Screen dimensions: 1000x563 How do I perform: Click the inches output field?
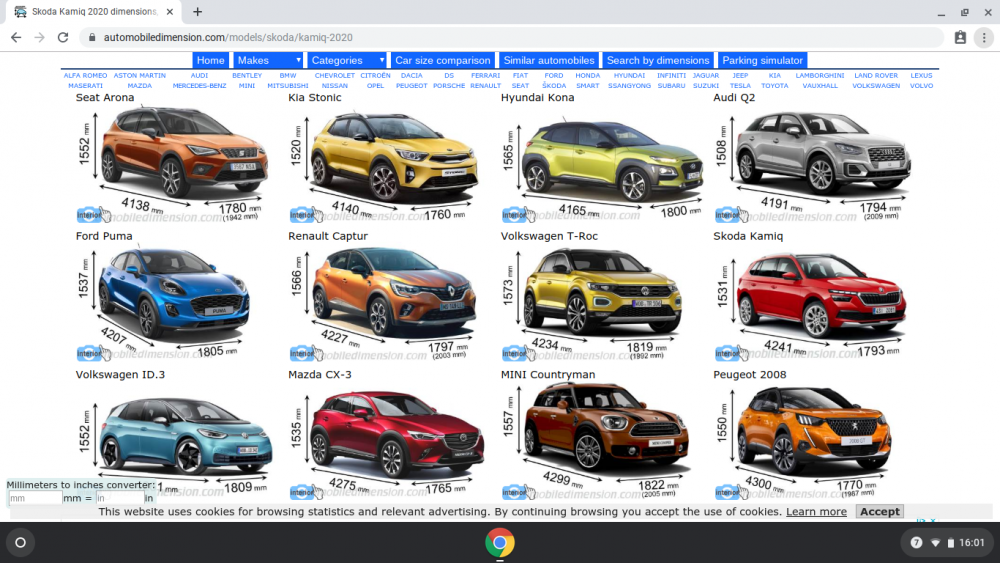point(119,498)
